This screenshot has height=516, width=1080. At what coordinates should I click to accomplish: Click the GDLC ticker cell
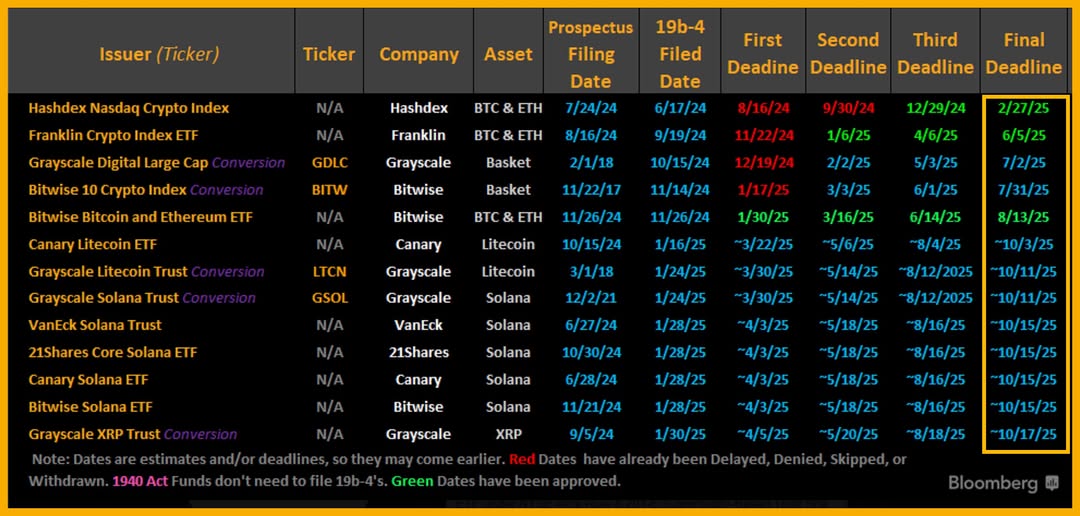tap(329, 162)
